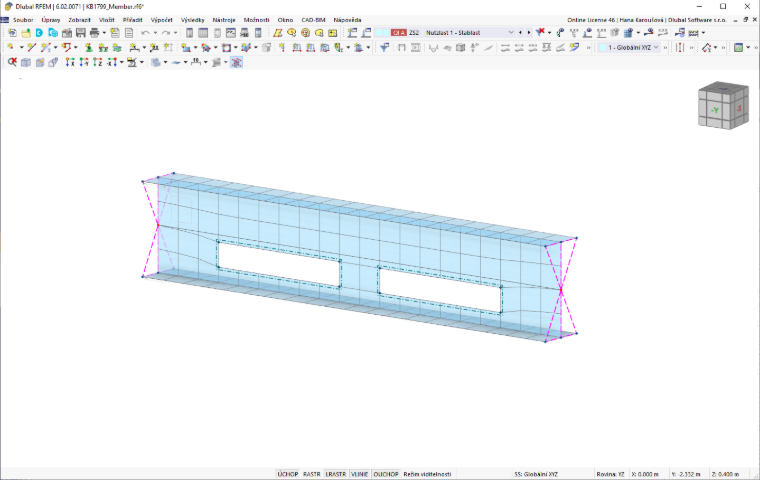Expand the print icon dropdown arrow

[x=104, y=32]
